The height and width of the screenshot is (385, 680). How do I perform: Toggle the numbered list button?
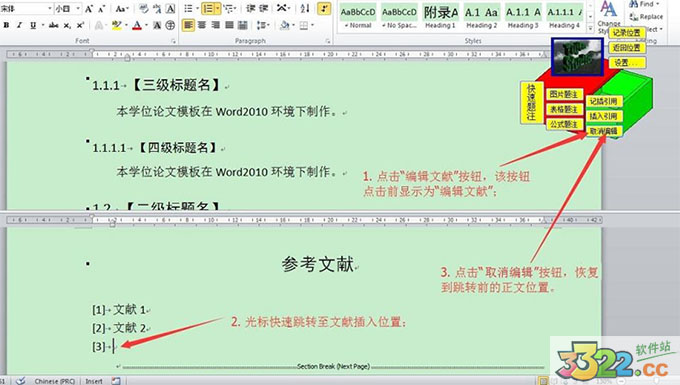pyautogui.click(x=208, y=8)
